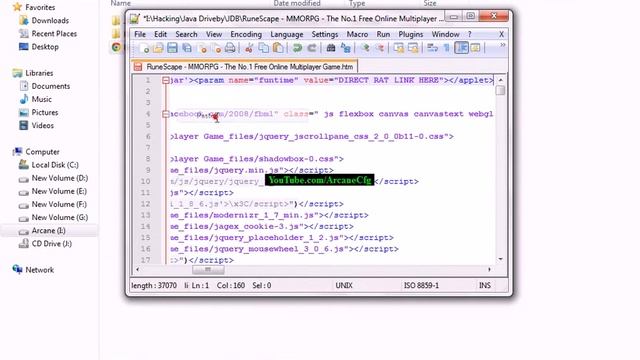The height and width of the screenshot is (360, 640).
Task: Click the Open file toolbar icon
Action: 158,48
